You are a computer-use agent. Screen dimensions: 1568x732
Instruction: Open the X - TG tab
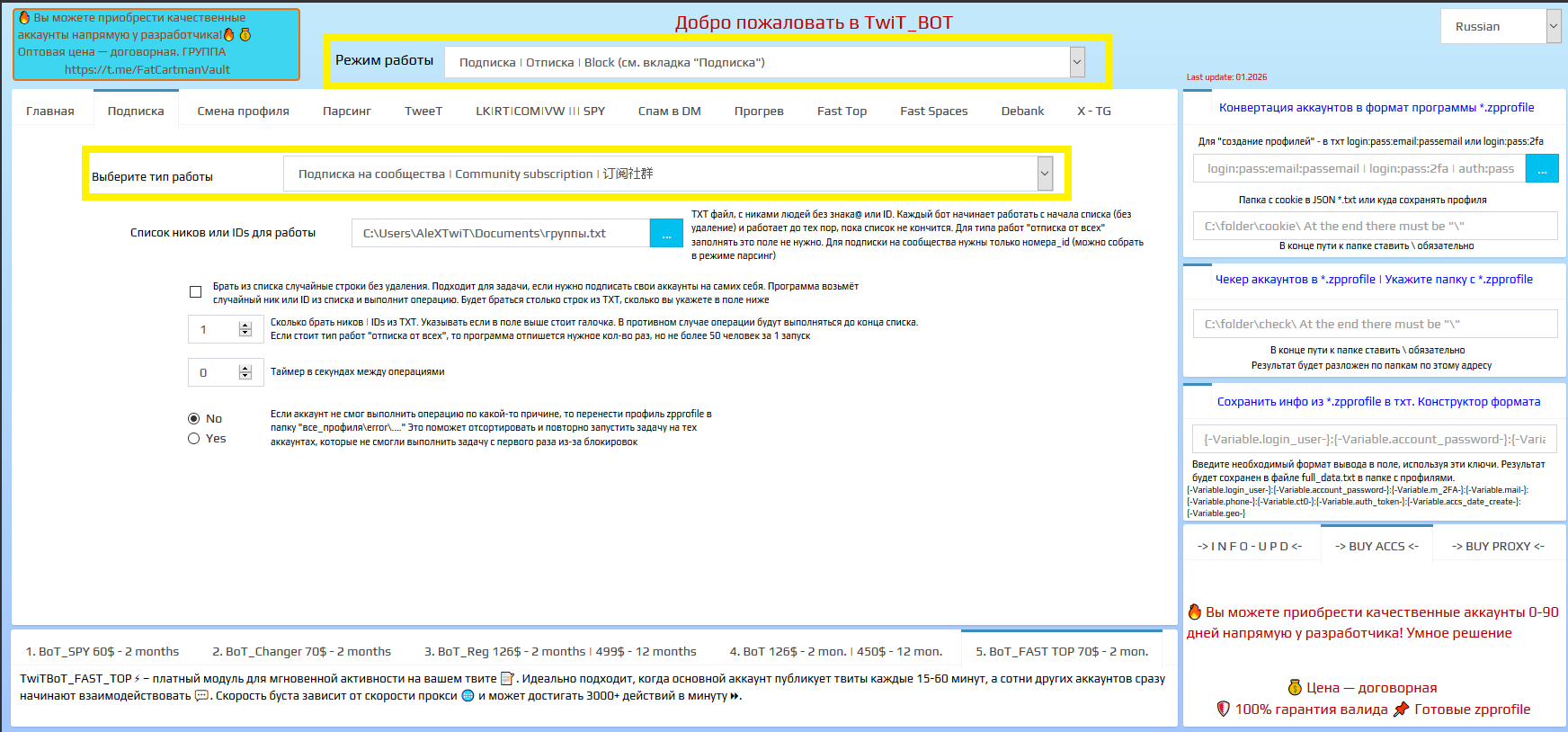click(1094, 112)
